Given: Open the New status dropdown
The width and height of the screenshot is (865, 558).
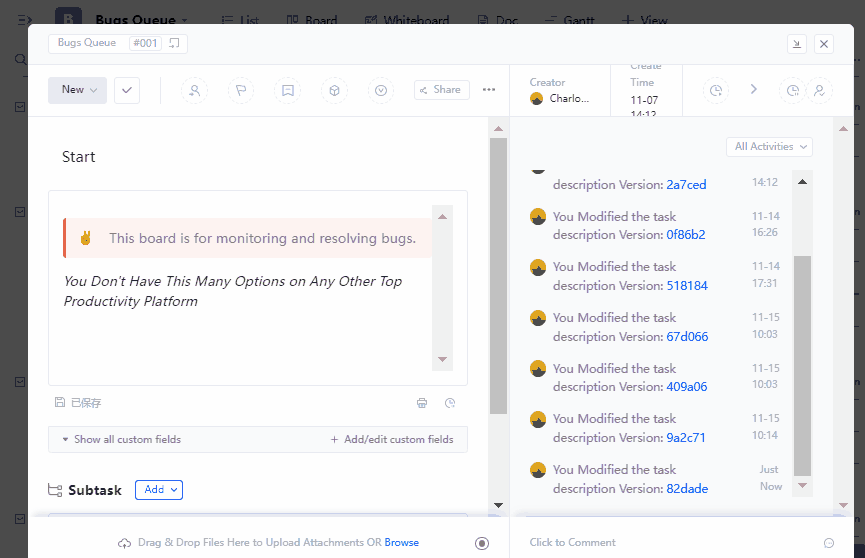Looking at the screenshot, I should 78,90.
